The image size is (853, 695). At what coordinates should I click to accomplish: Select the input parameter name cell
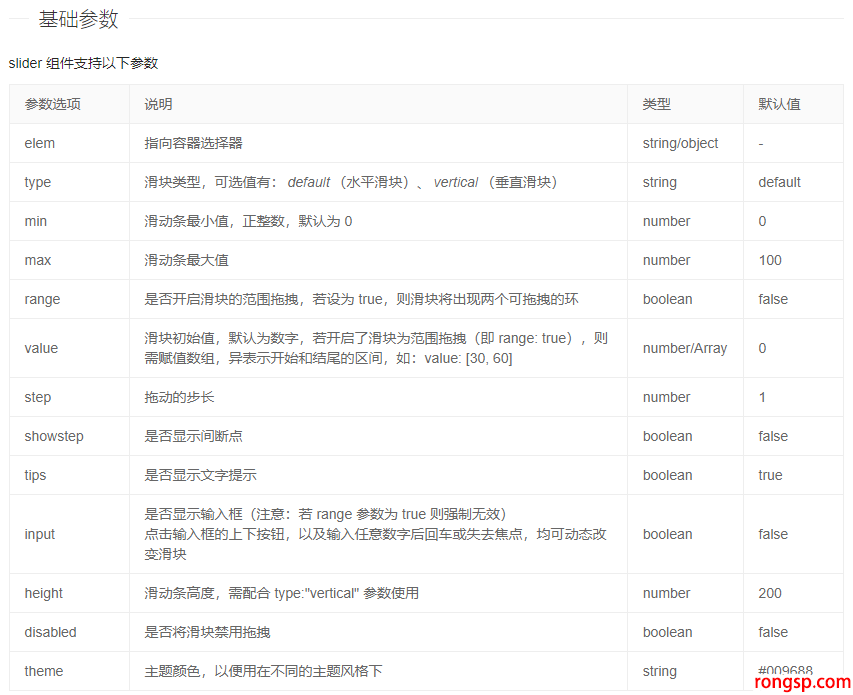pyautogui.click(x=40, y=534)
